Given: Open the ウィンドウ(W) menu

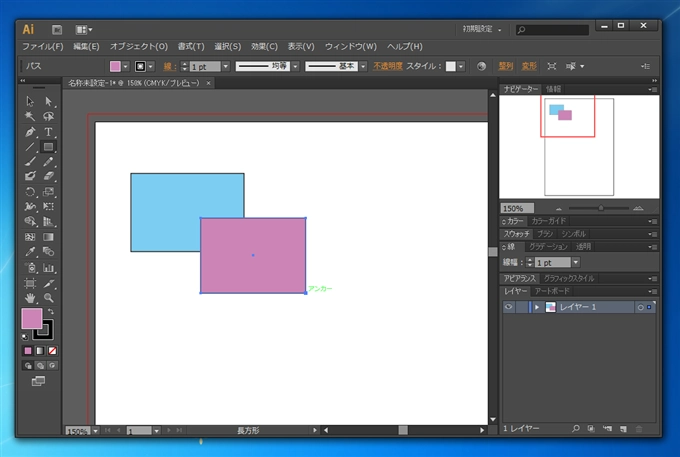Looking at the screenshot, I should click(350, 46).
